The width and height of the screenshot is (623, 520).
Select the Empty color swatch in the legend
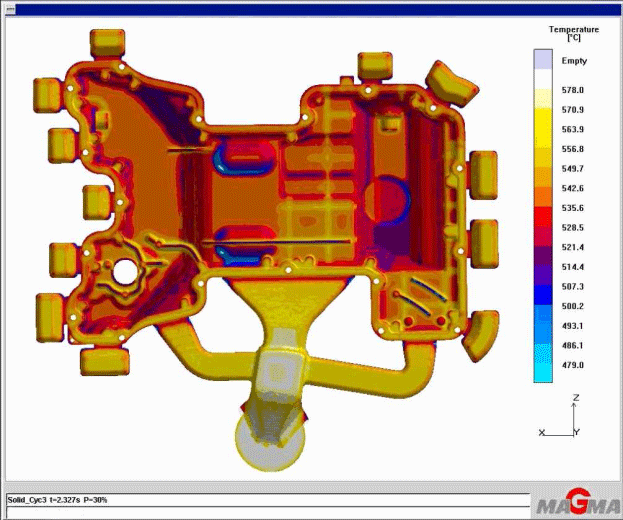click(543, 61)
